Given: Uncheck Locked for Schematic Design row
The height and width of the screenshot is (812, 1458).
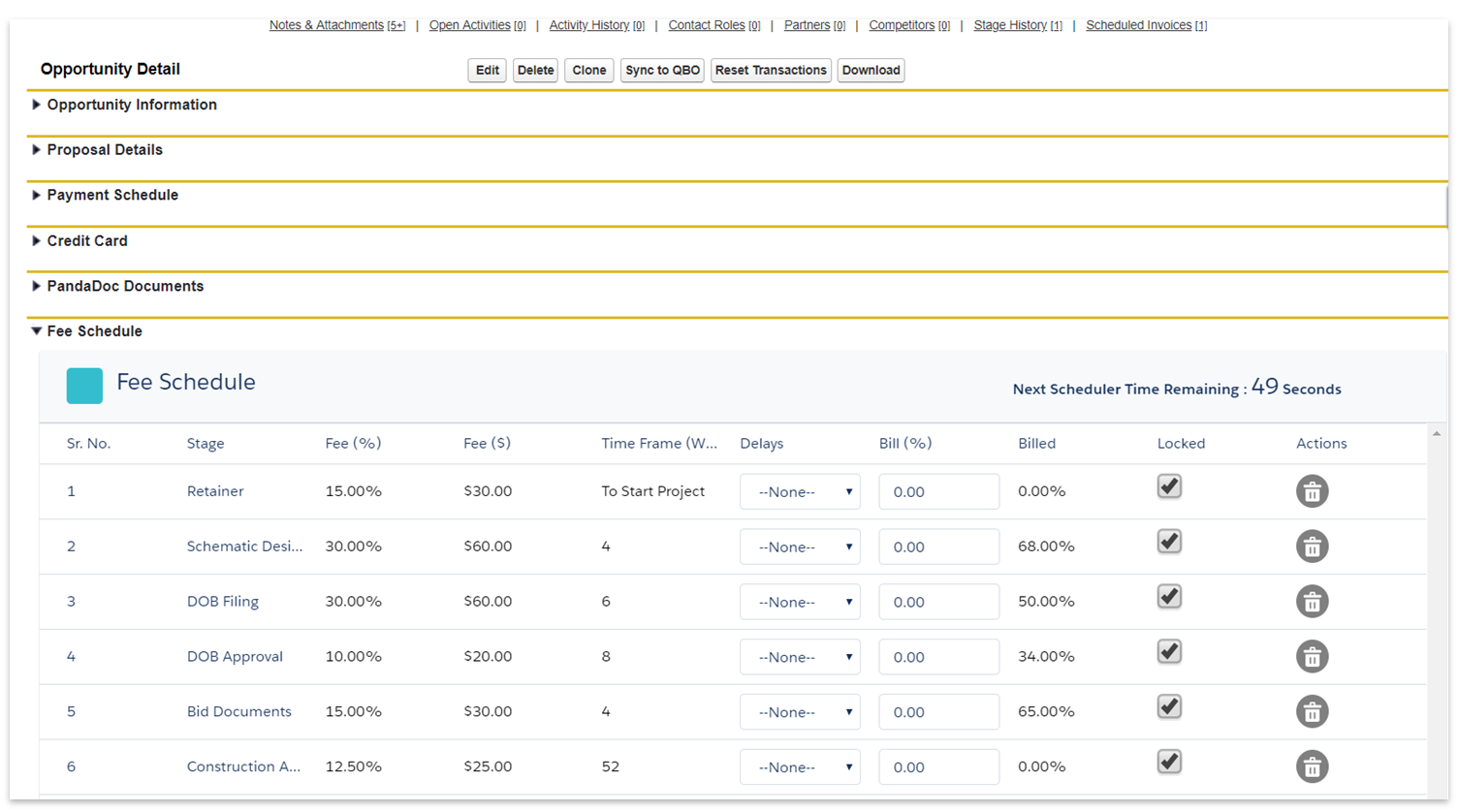Looking at the screenshot, I should [1169, 542].
